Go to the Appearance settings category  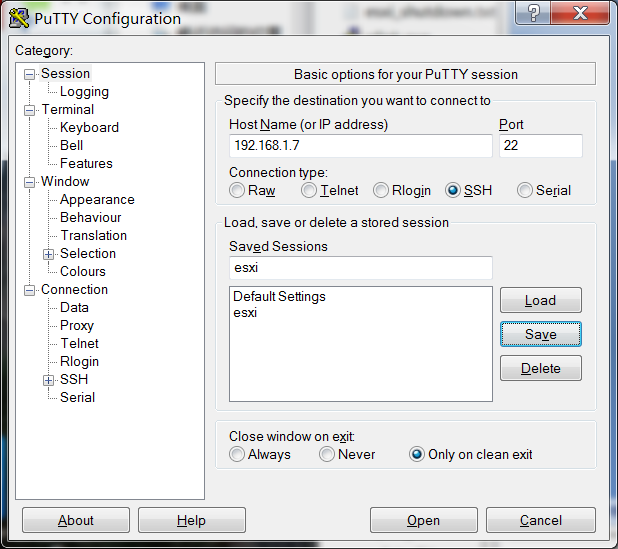point(97,200)
